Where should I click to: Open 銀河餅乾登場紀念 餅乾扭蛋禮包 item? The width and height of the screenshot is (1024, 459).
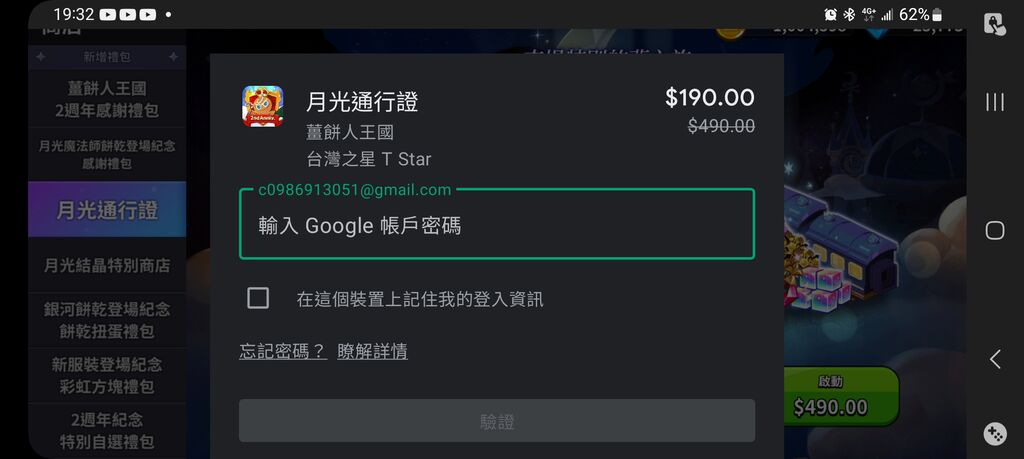point(107,320)
